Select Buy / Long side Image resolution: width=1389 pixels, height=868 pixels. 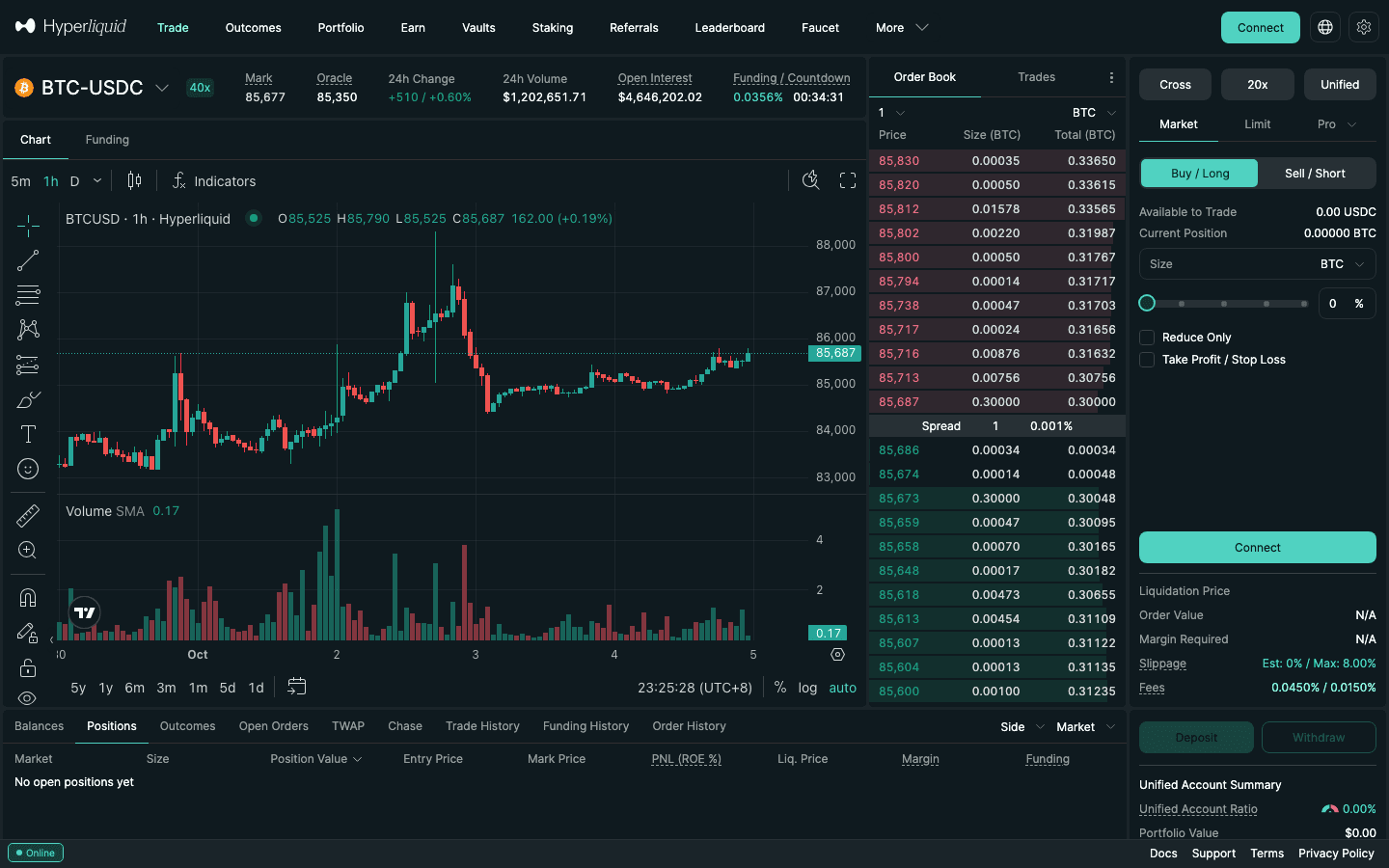(x=1200, y=174)
